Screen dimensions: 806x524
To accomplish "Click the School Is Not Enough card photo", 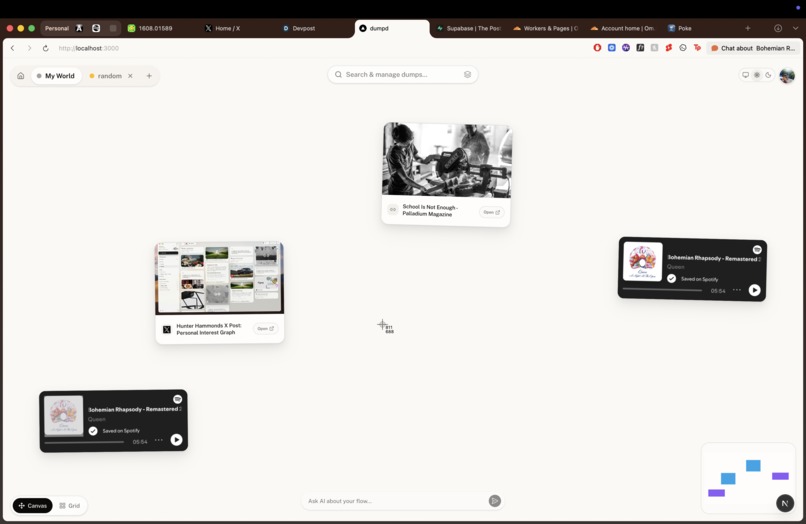I will click(447, 160).
